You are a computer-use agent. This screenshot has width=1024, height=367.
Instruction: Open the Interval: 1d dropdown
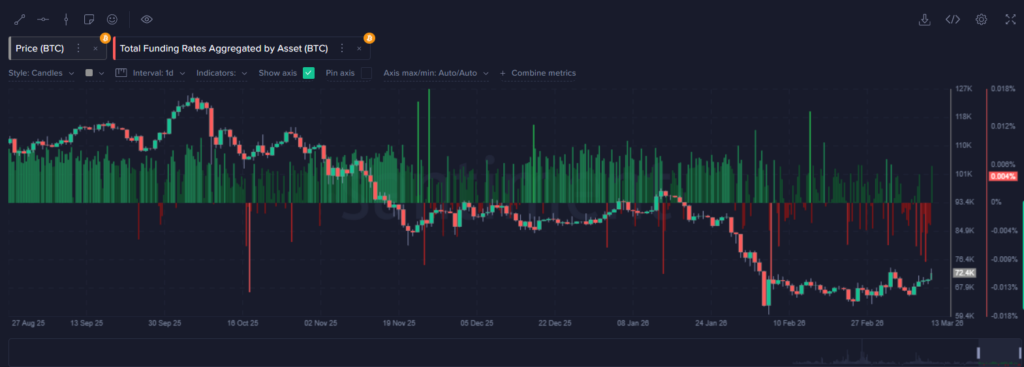click(159, 73)
